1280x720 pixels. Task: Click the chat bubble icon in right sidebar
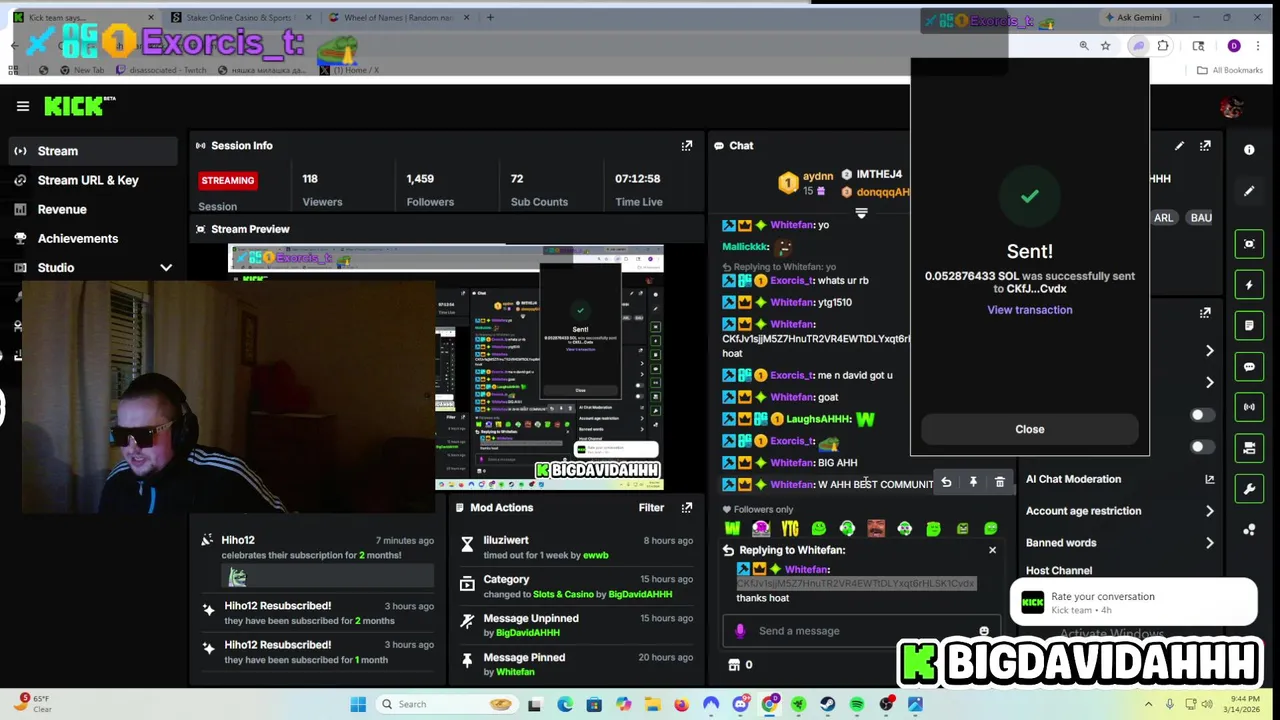[1249, 367]
